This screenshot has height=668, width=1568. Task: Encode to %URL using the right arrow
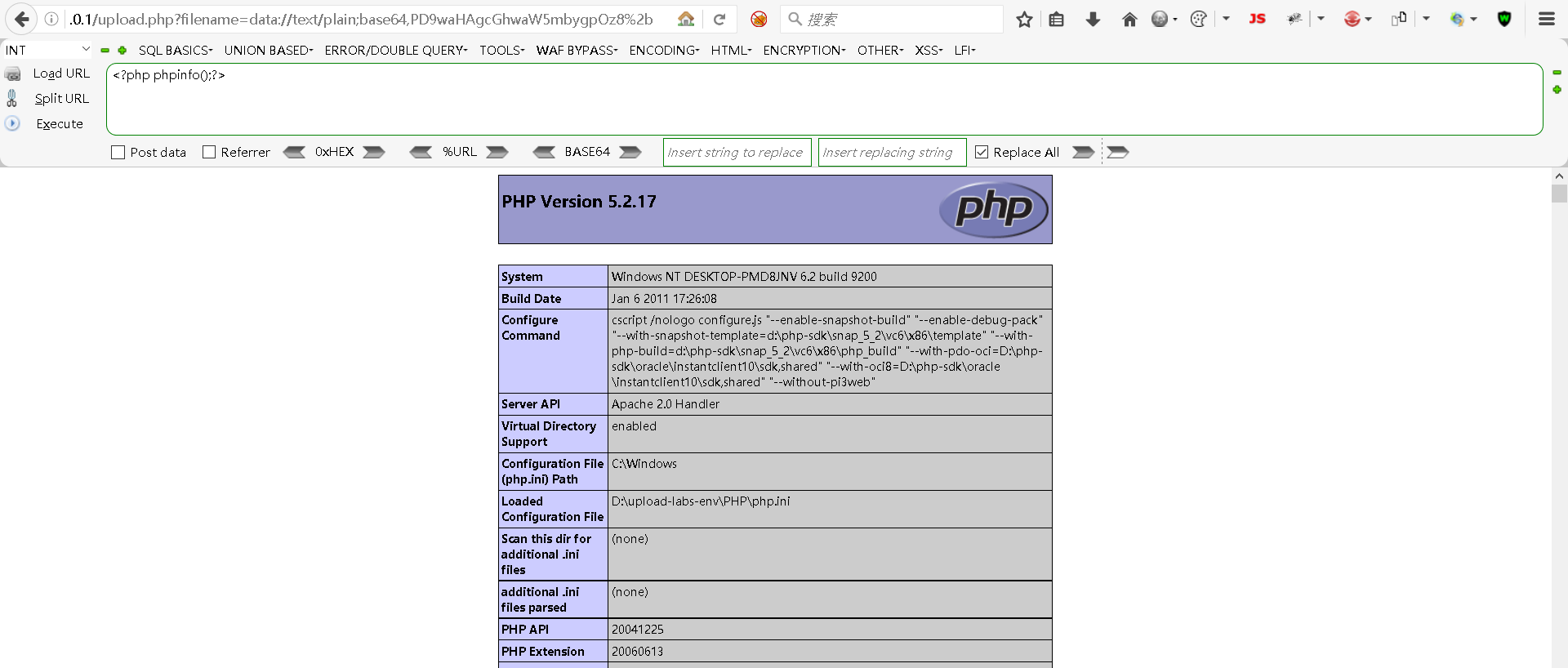click(497, 152)
